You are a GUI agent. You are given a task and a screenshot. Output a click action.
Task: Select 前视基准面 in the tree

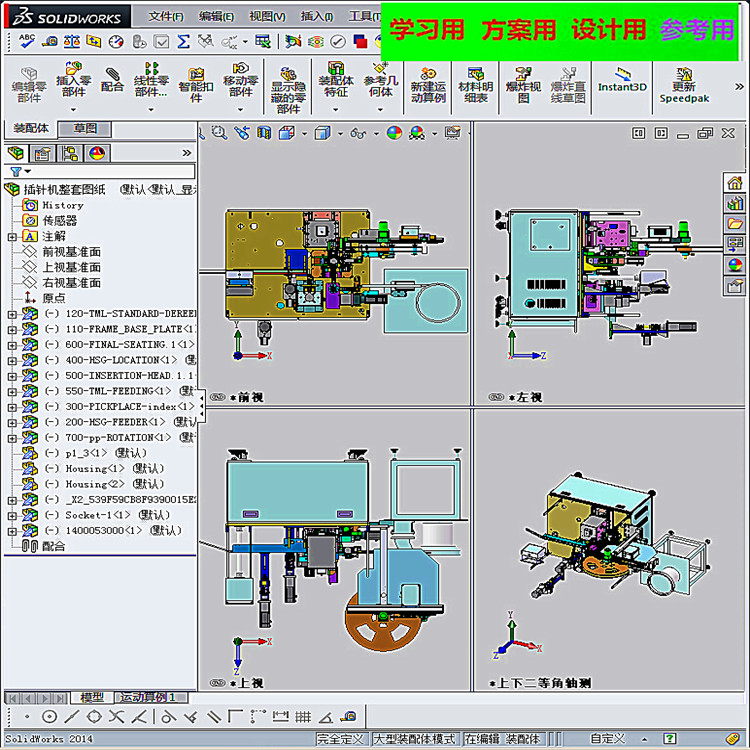[x=71, y=252]
